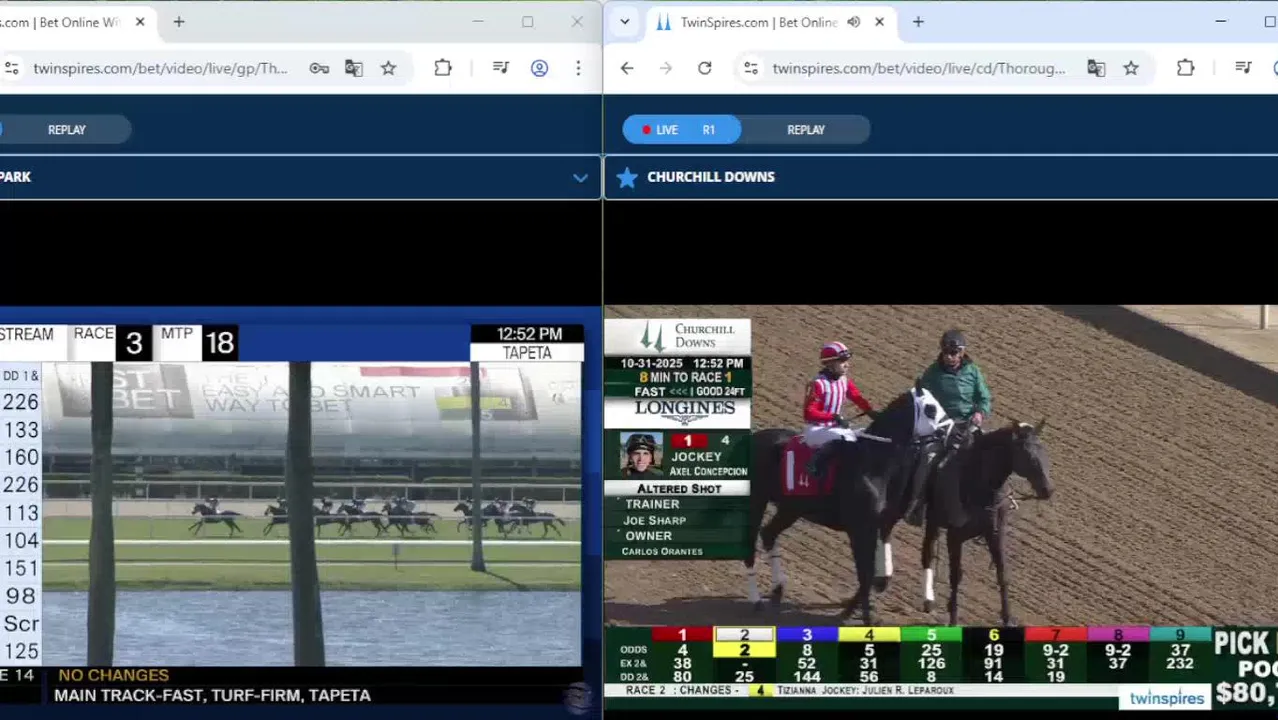This screenshot has height=720, width=1278.
Task: View site information icon in left address bar
Action: point(11,68)
